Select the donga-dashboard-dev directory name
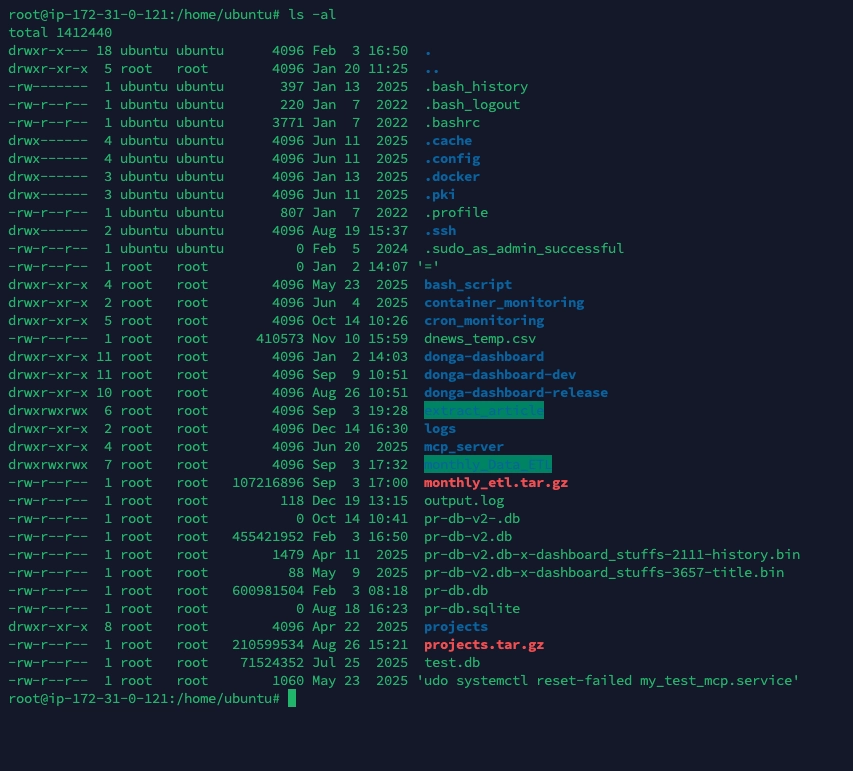The height and width of the screenshot is (771, 853). [500, 374]
